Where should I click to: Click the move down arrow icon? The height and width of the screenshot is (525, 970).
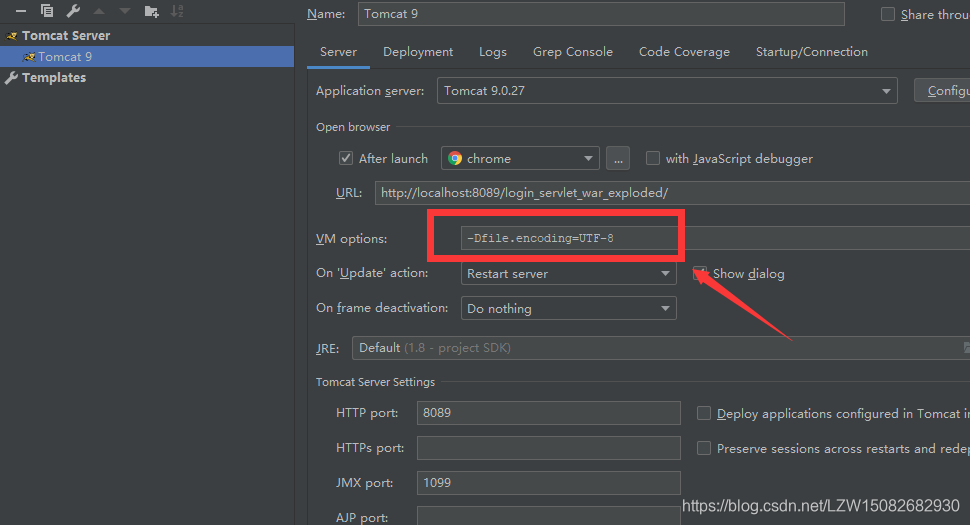[x=125, y=11]
